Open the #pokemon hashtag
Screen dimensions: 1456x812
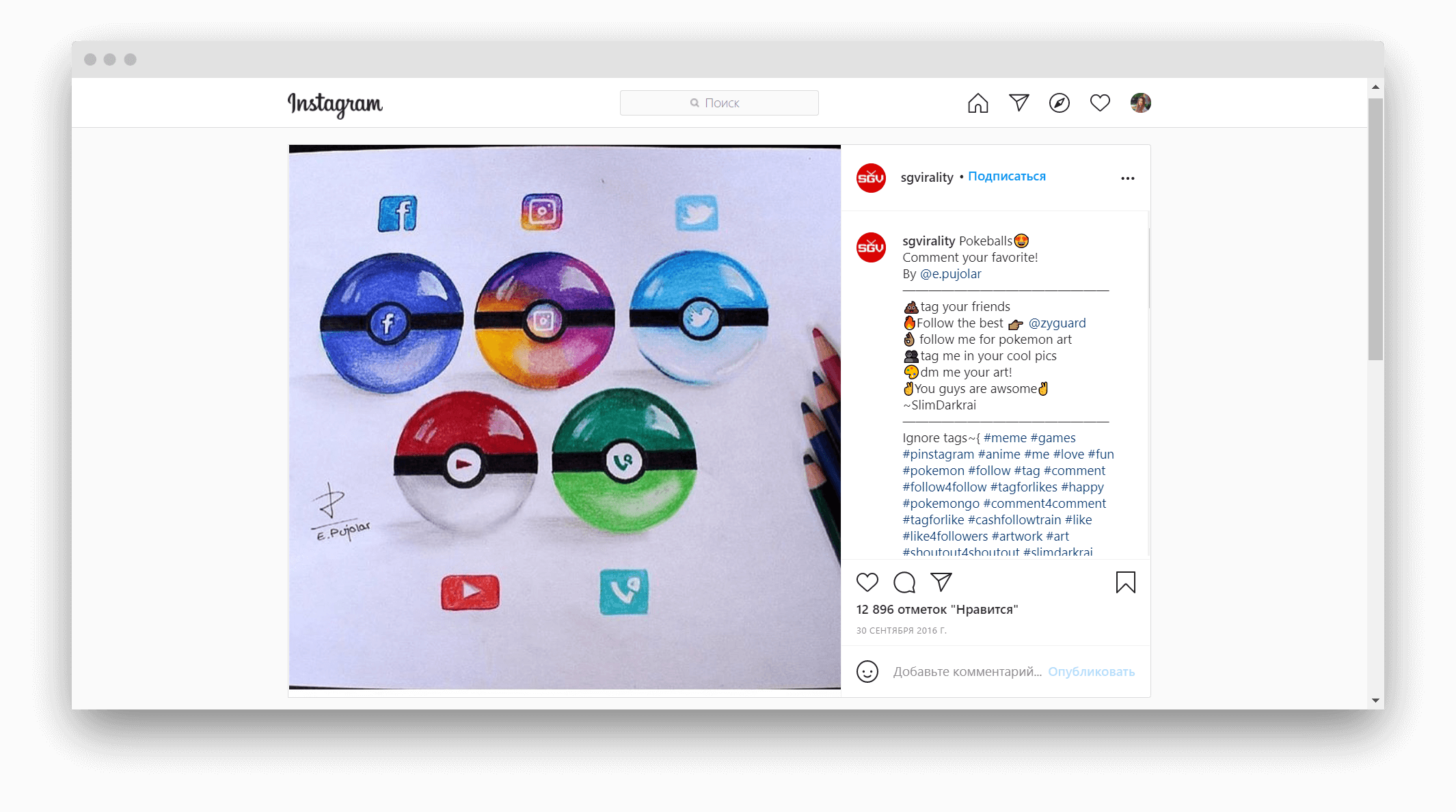tap(933, 471)
